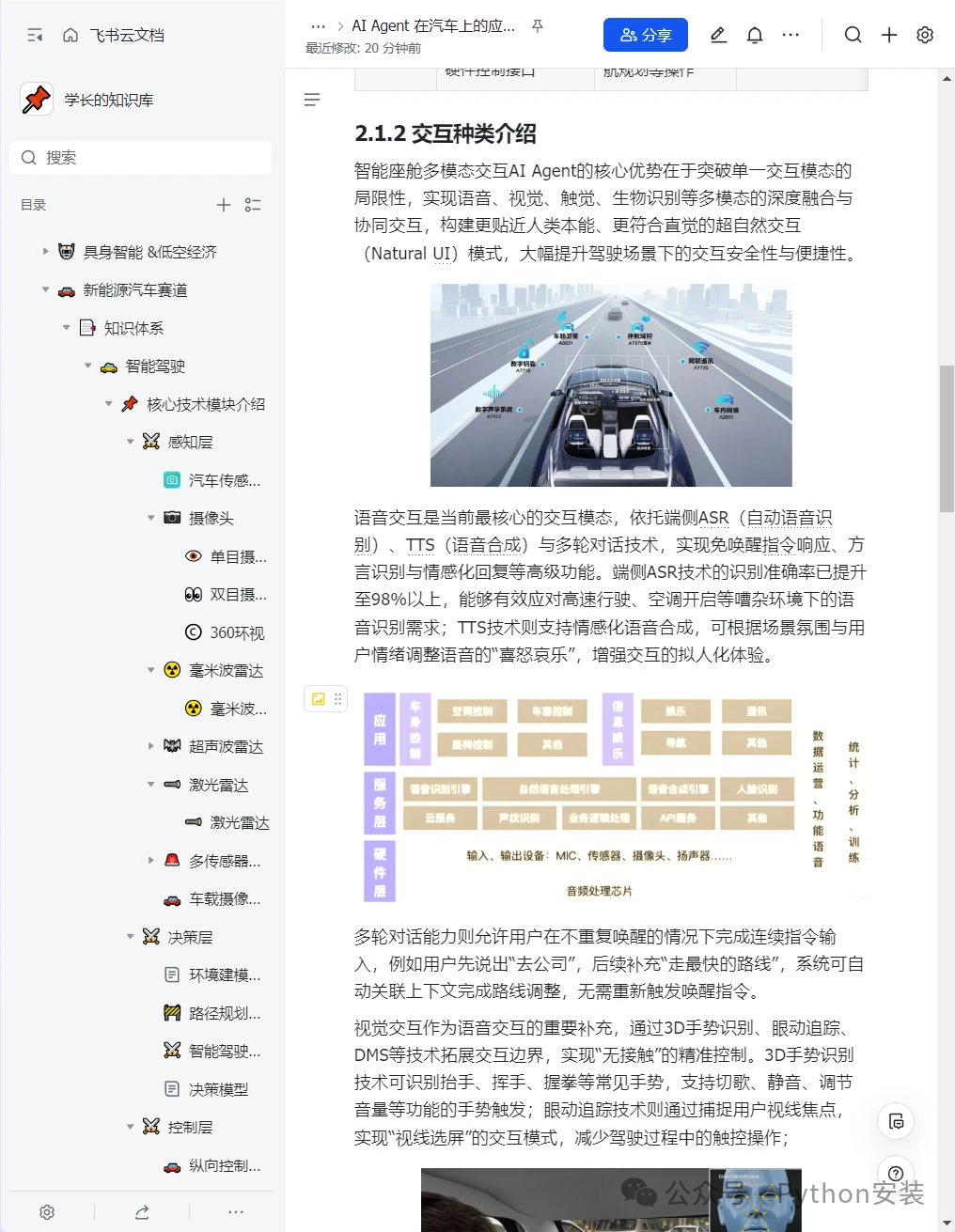Open the home icon beside 飞书云文档
The width and height of the screenshot is (955, 1232).
click(x=70, y=35)
